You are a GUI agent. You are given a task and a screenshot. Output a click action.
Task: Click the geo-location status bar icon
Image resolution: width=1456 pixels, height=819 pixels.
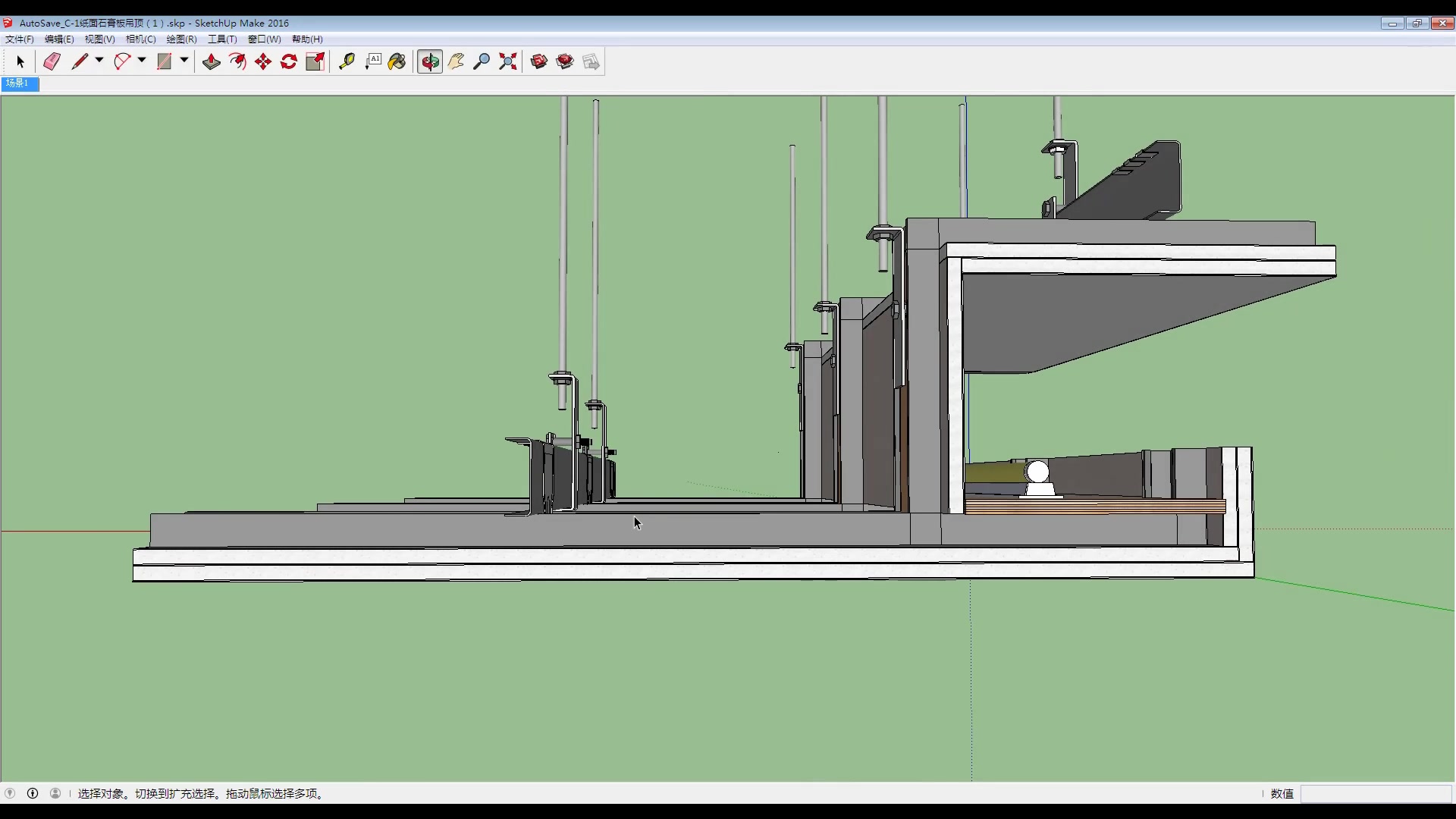pyautogui.click(x=10, y=793)
